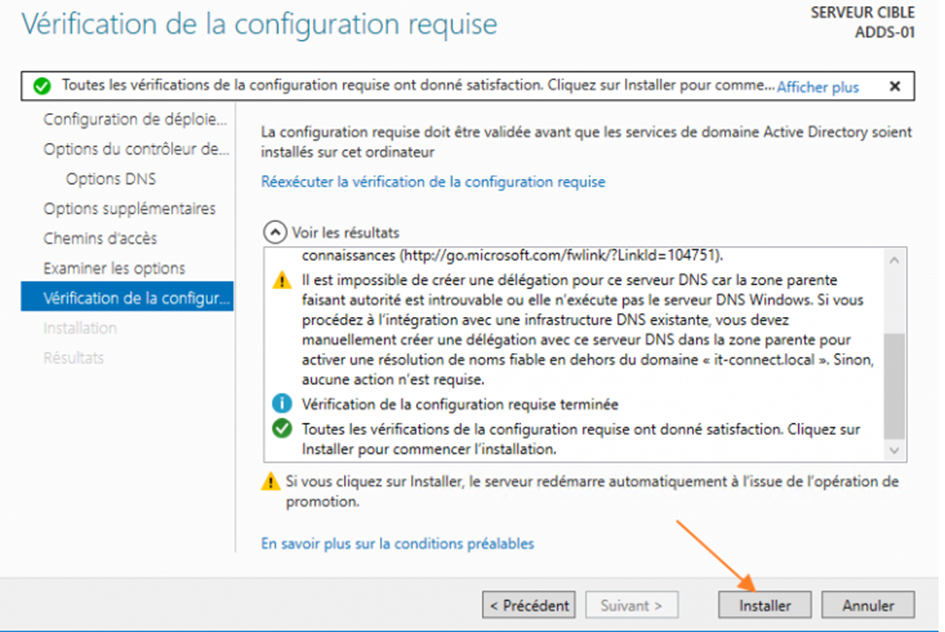The image size is (945, 632).
Task: Click the blue info icon beside Vérification terminée
Action: [282, 403]
